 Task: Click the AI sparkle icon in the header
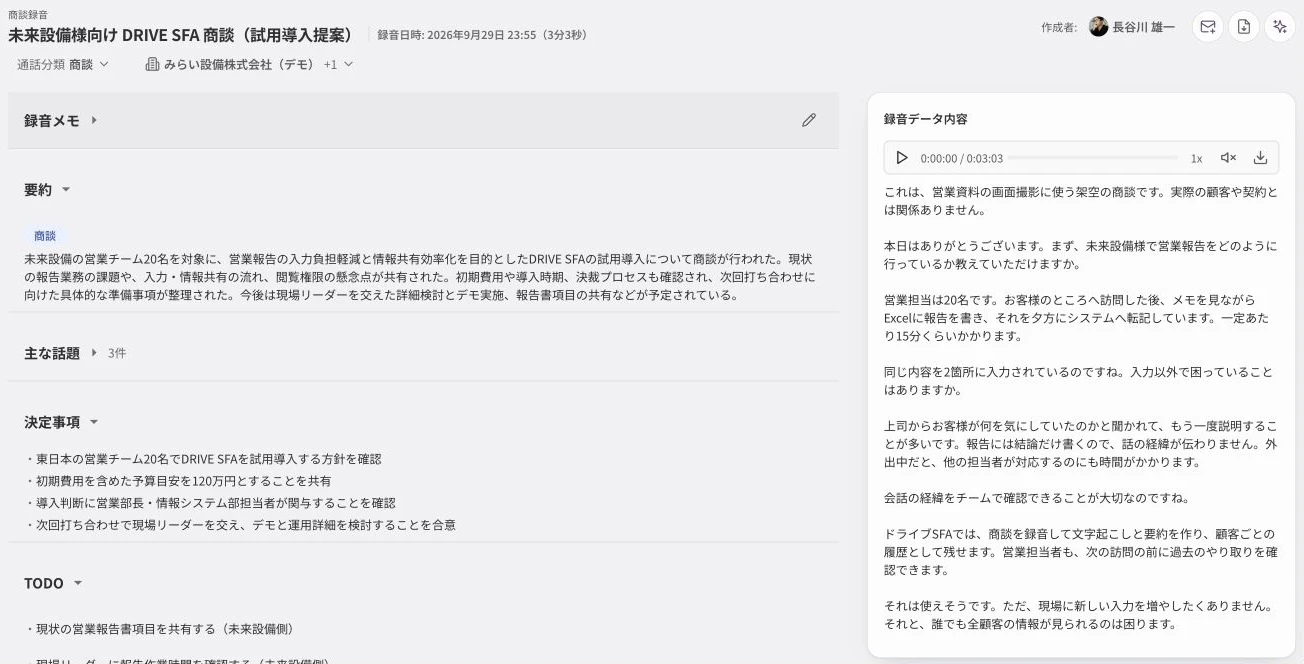[x=1280, y=27]
